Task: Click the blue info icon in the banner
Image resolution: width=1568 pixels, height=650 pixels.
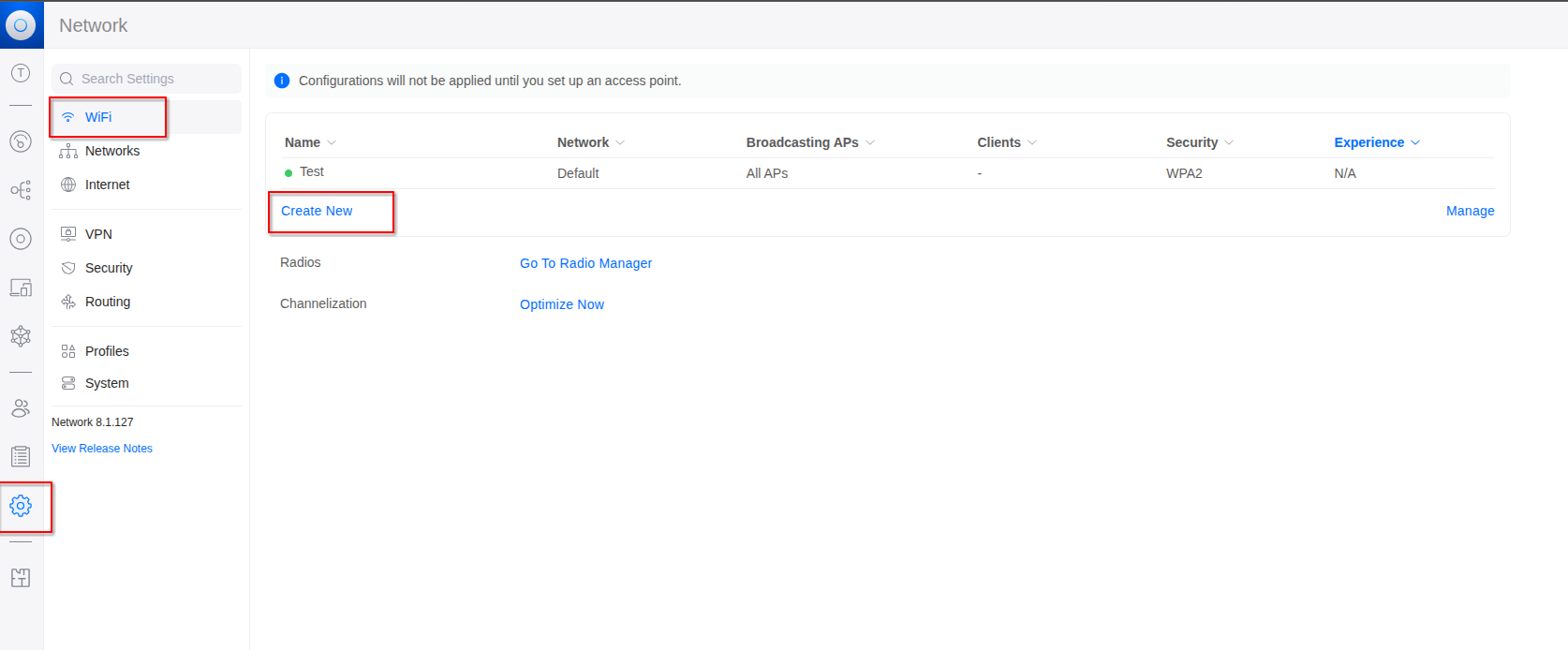Action: pyautogui.click(x=282, y=81)
